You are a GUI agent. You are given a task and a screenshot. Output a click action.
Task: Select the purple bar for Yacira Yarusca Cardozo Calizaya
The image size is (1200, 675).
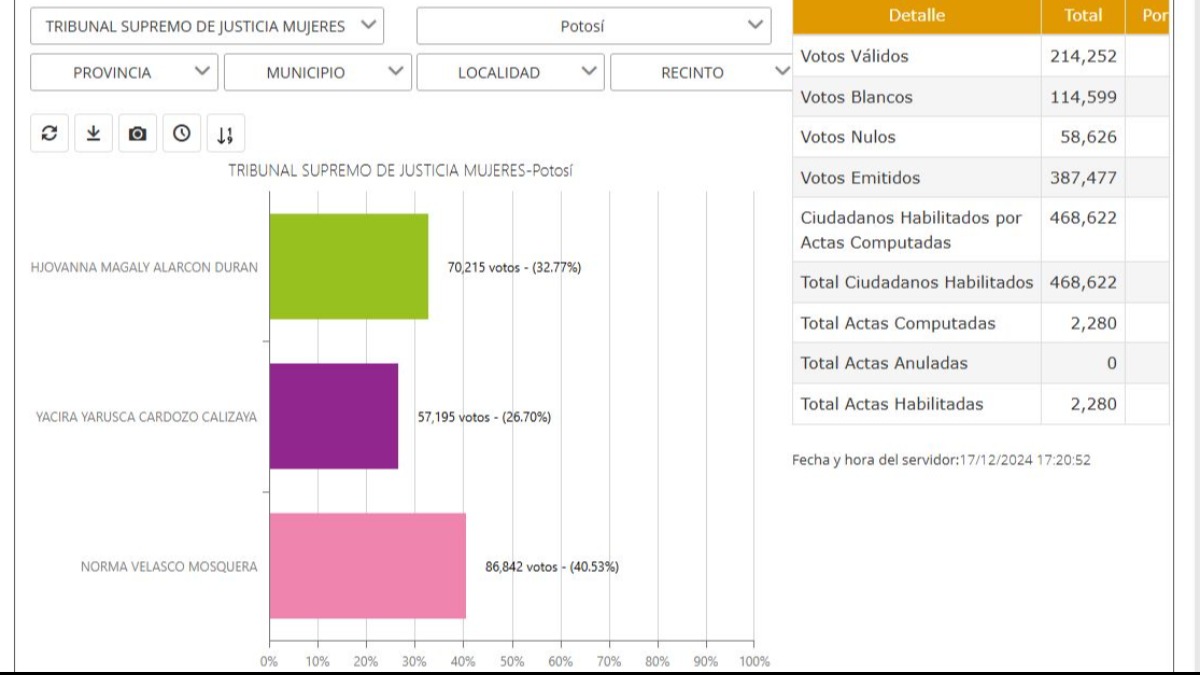(334, 416)
